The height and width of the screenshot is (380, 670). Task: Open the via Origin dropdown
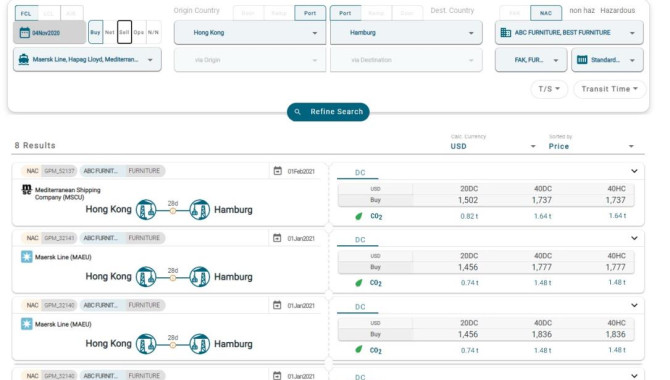pyautogui.click(x=250, y=60)
